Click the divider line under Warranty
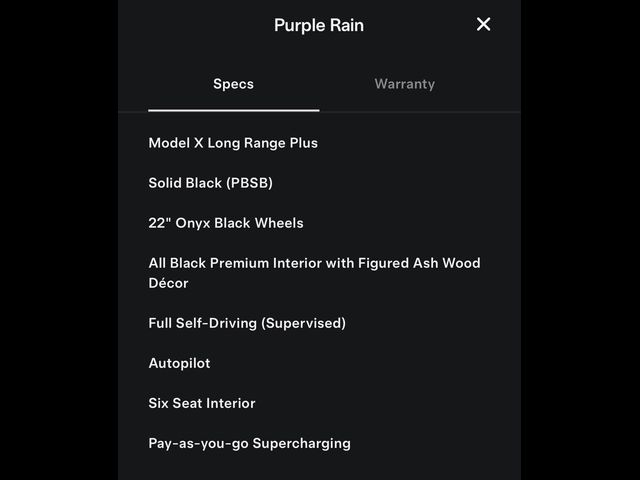The width and height of the screenshot is (640, 480). pos(420,111)
